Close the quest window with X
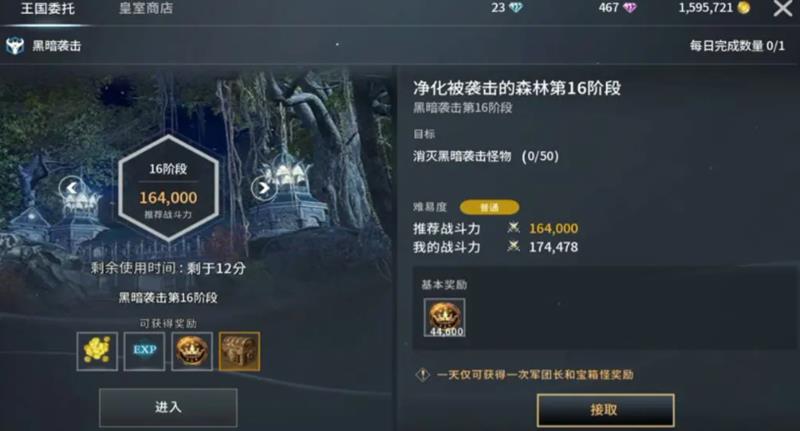800x431 pixels. [x=783, y=8]
